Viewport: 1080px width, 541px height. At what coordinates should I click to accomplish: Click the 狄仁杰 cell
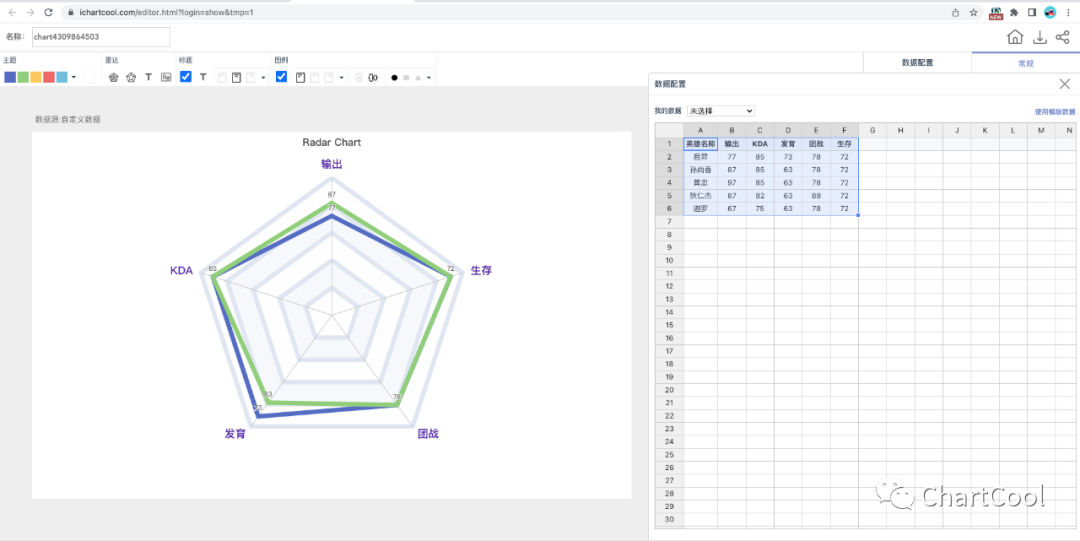click(x=700, y=196)
